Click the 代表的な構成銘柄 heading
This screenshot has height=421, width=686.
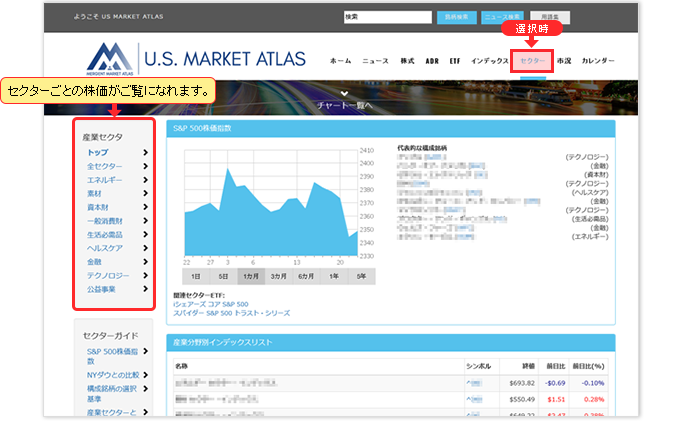422,148
